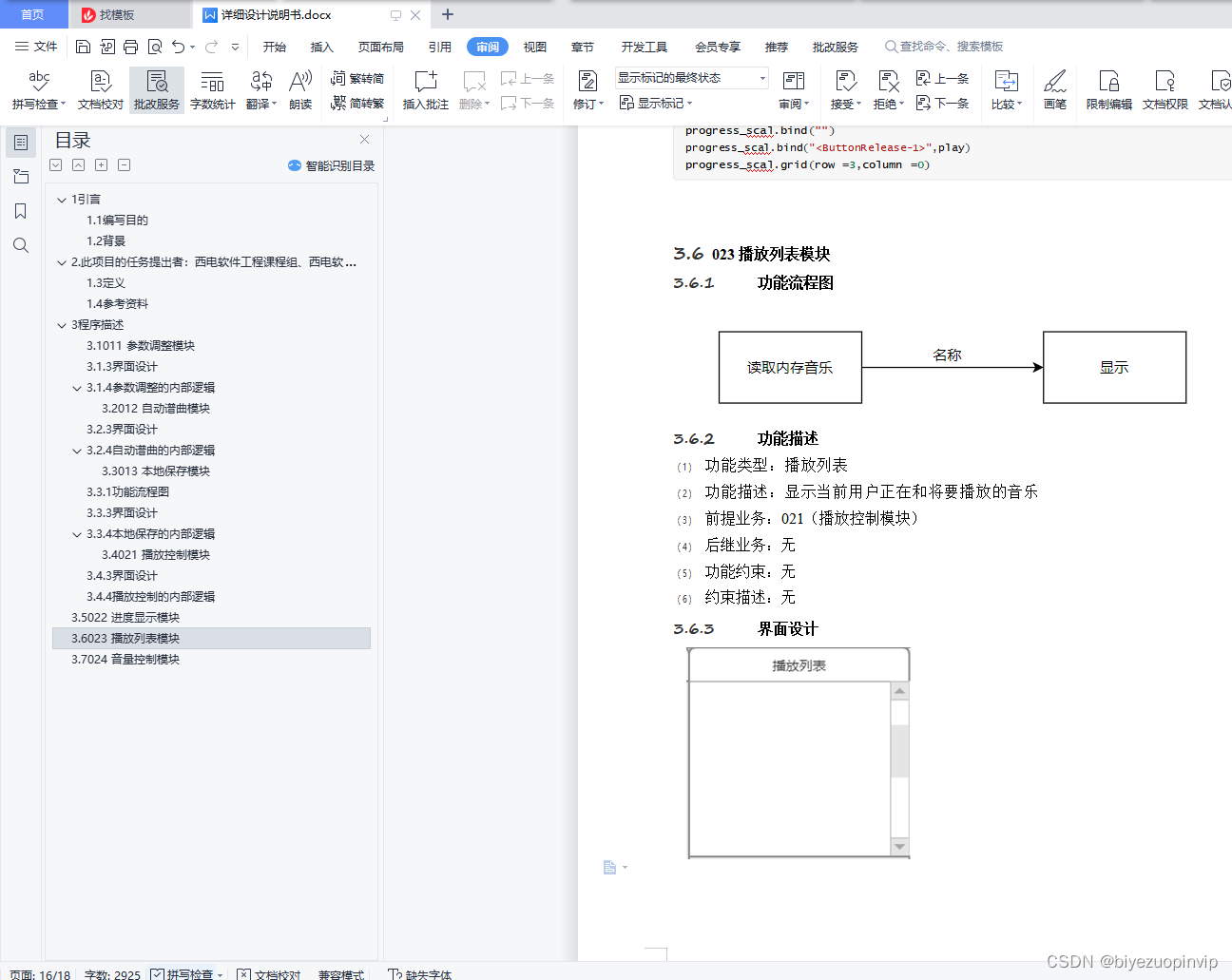Collapse 3.3.4本地保存的内部逻辑 node
This screenshot has width=1232, height=980.
point(77,534)
